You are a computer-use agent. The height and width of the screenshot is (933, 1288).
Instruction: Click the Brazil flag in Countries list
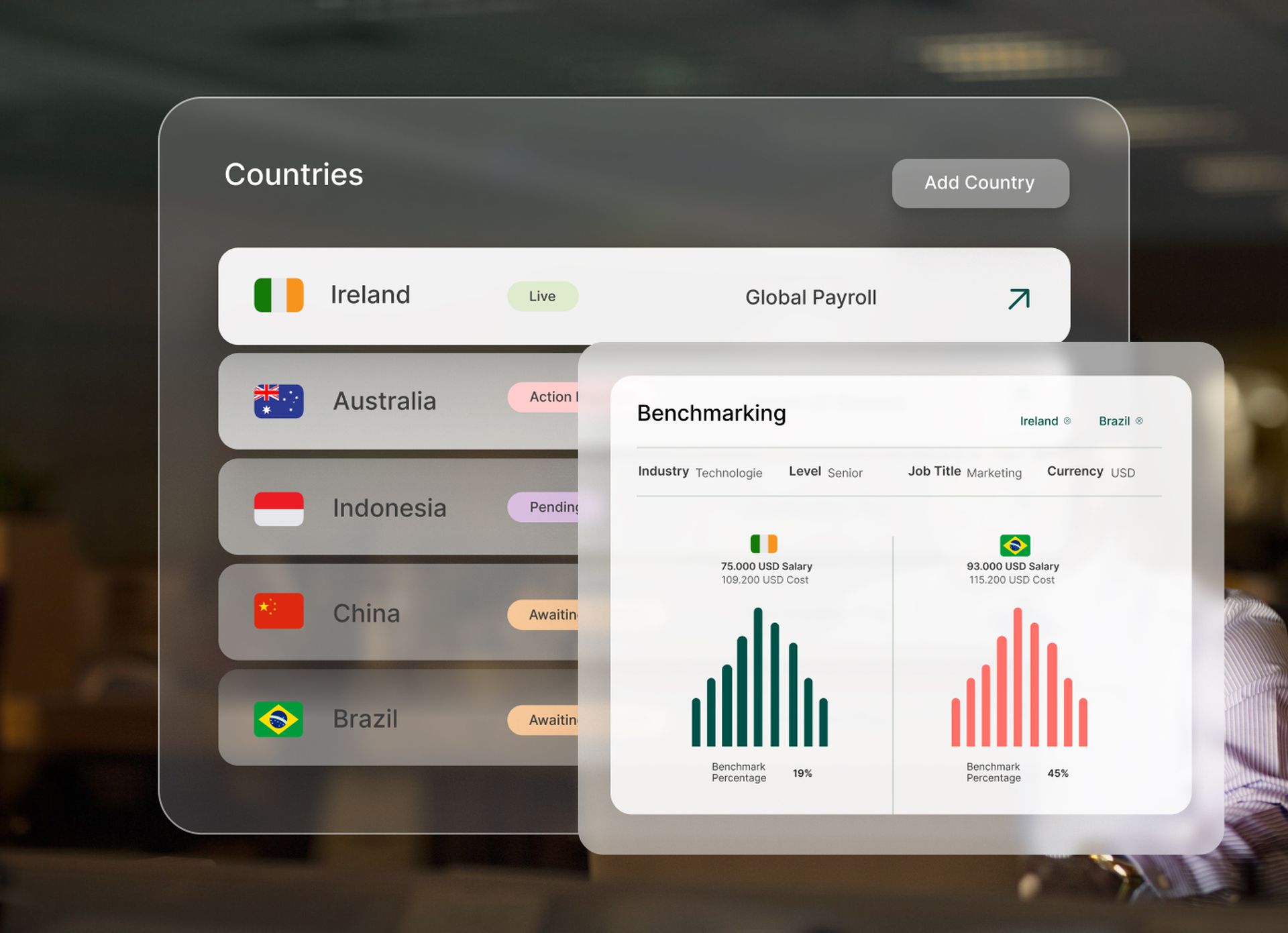tap(278, 719)
